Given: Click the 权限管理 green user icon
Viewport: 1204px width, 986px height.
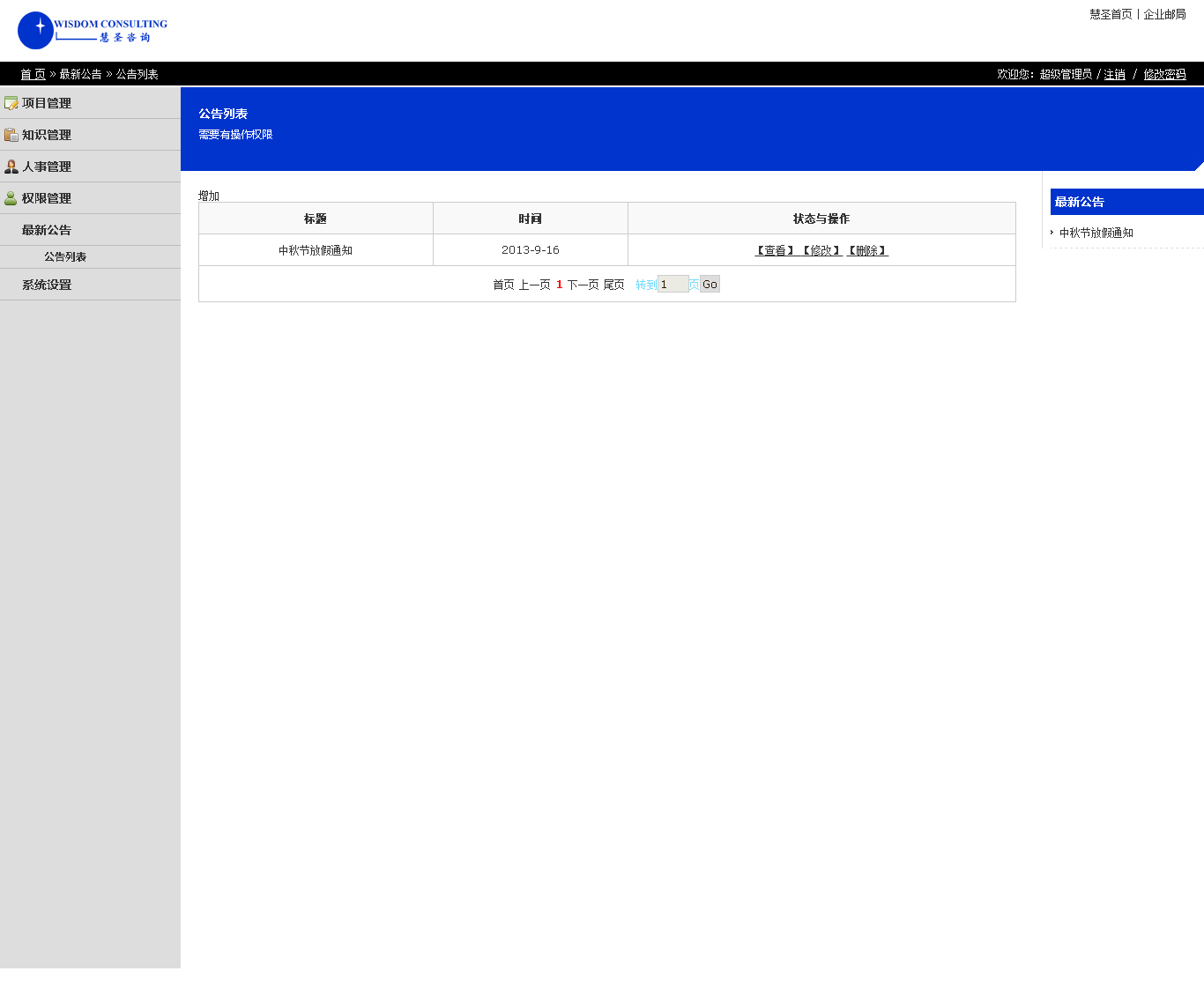Looking at the screenshot, I should 11,198.
